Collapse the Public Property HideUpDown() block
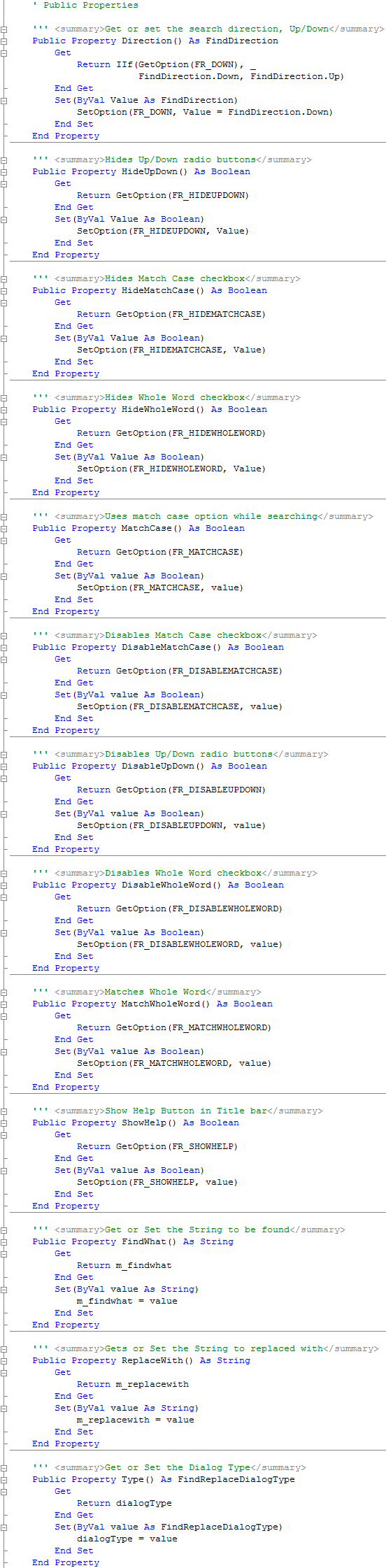This screenshot has height=1568, width=386. pos(4,172)
